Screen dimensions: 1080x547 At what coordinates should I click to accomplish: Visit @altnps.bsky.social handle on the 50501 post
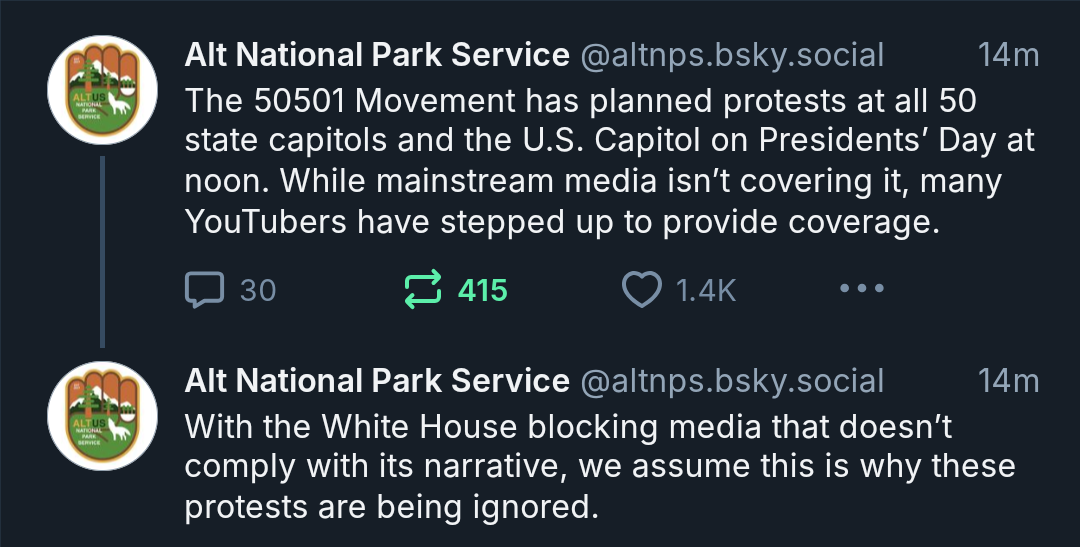(x=732, y=56)
